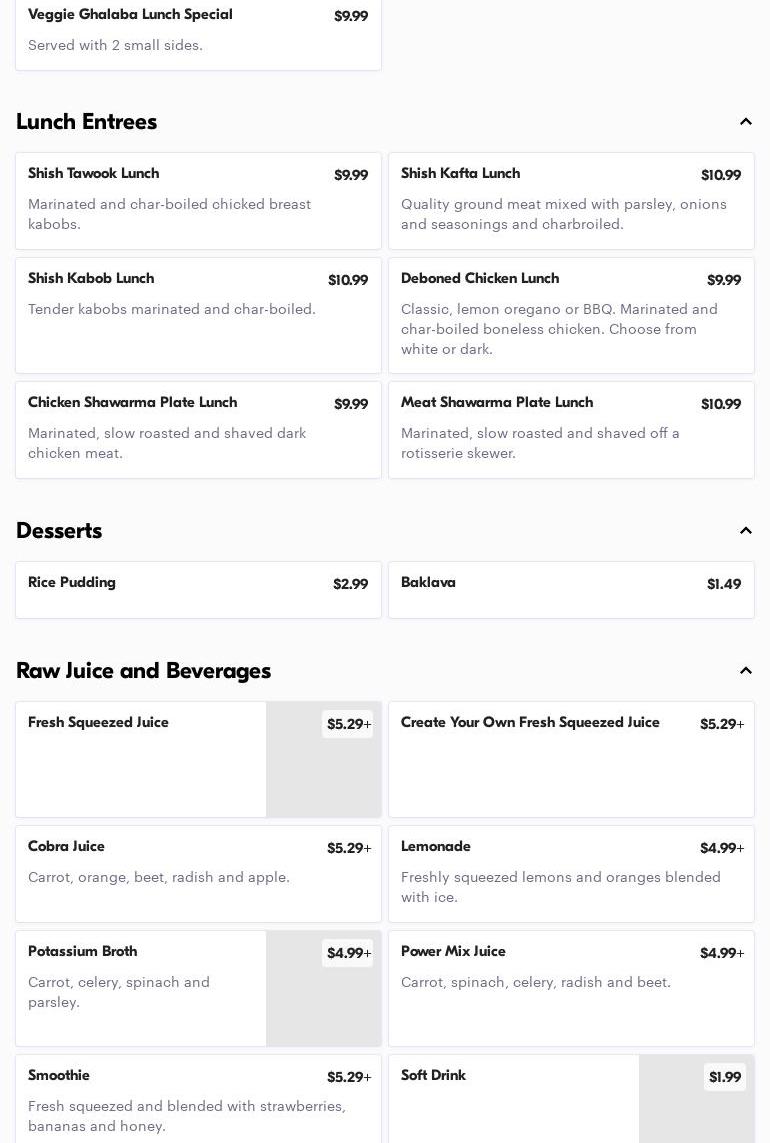Click the Soft Drink image placeholder

point(696,1112)
